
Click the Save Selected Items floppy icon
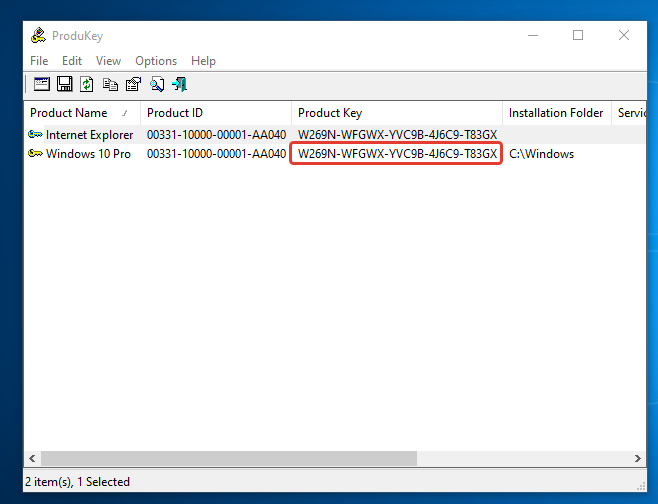[64, 84]
